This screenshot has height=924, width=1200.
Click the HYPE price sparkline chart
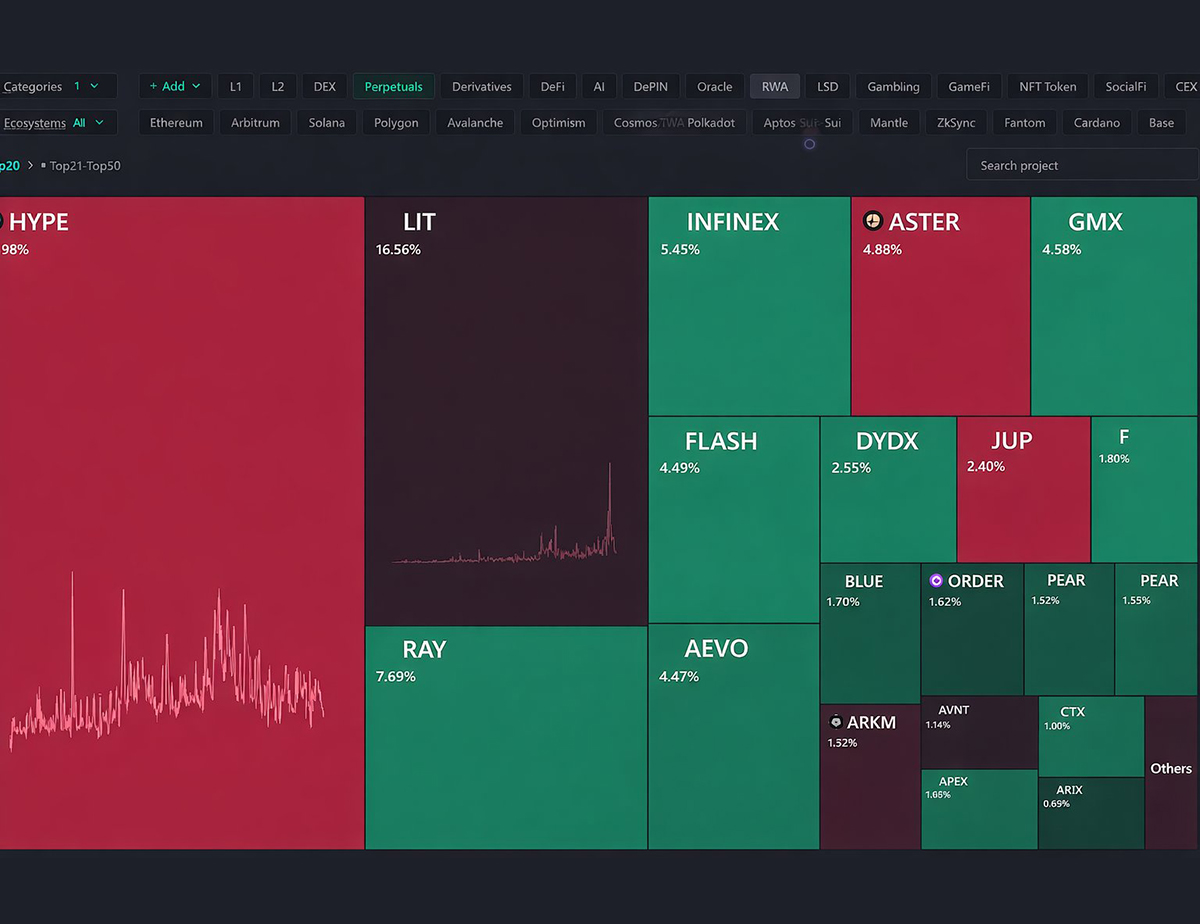pyautogui.click(x=166, y=662)
